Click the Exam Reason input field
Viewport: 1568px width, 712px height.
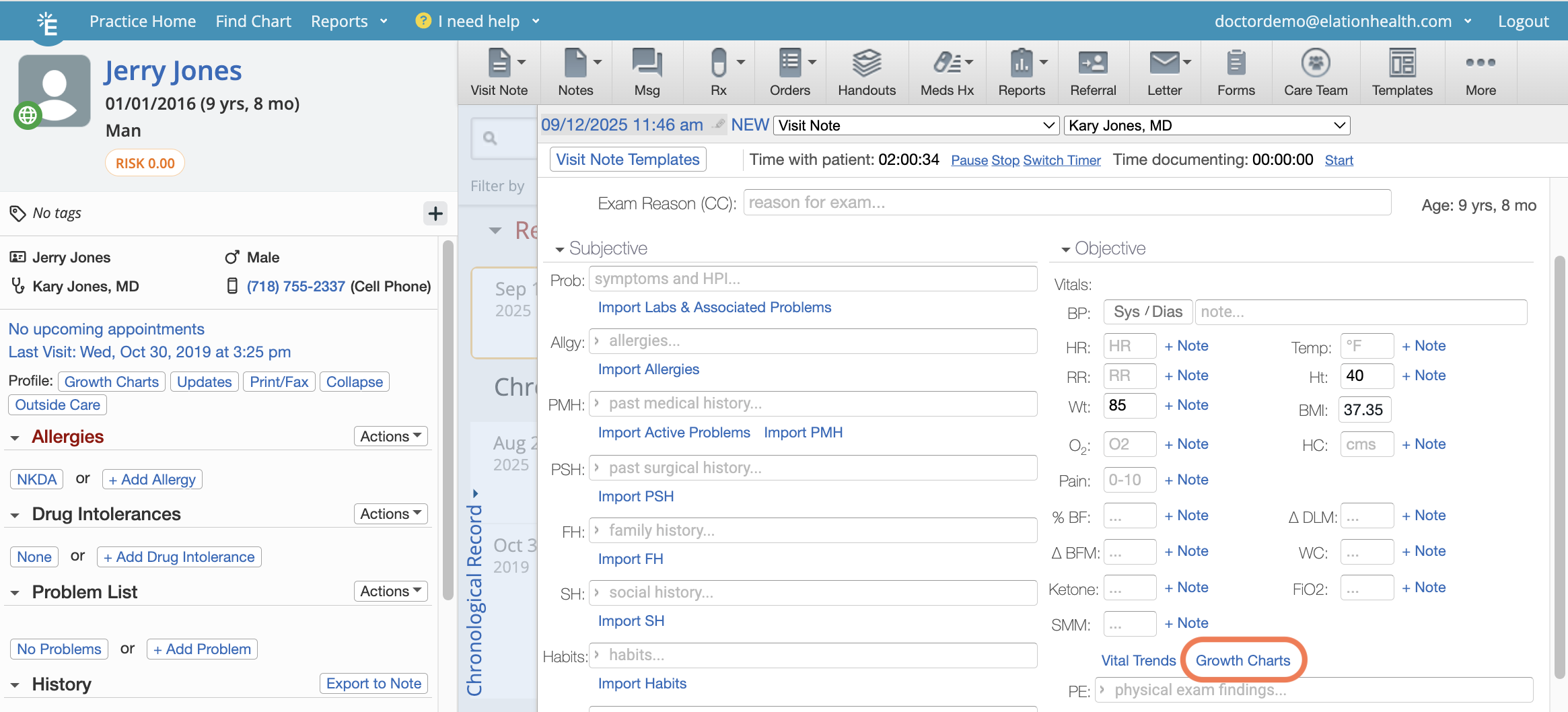click(x=1067, y=203)
